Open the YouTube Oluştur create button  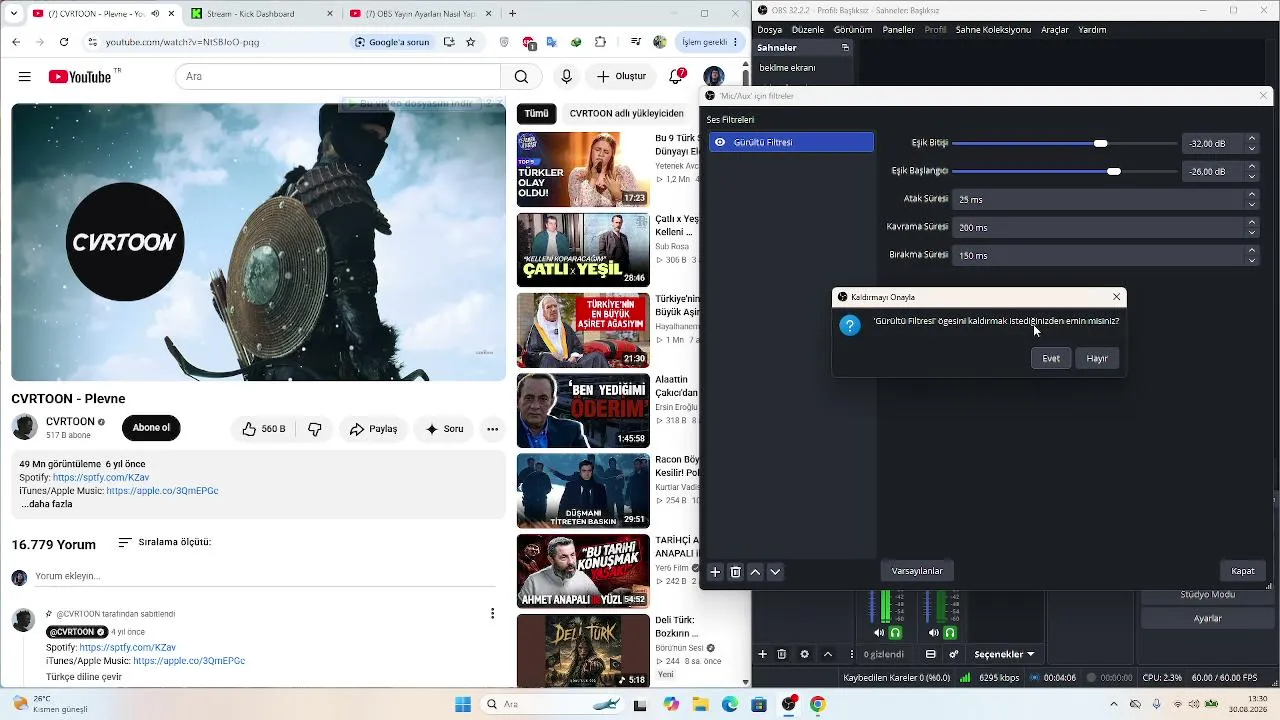(x=622, y=77)
